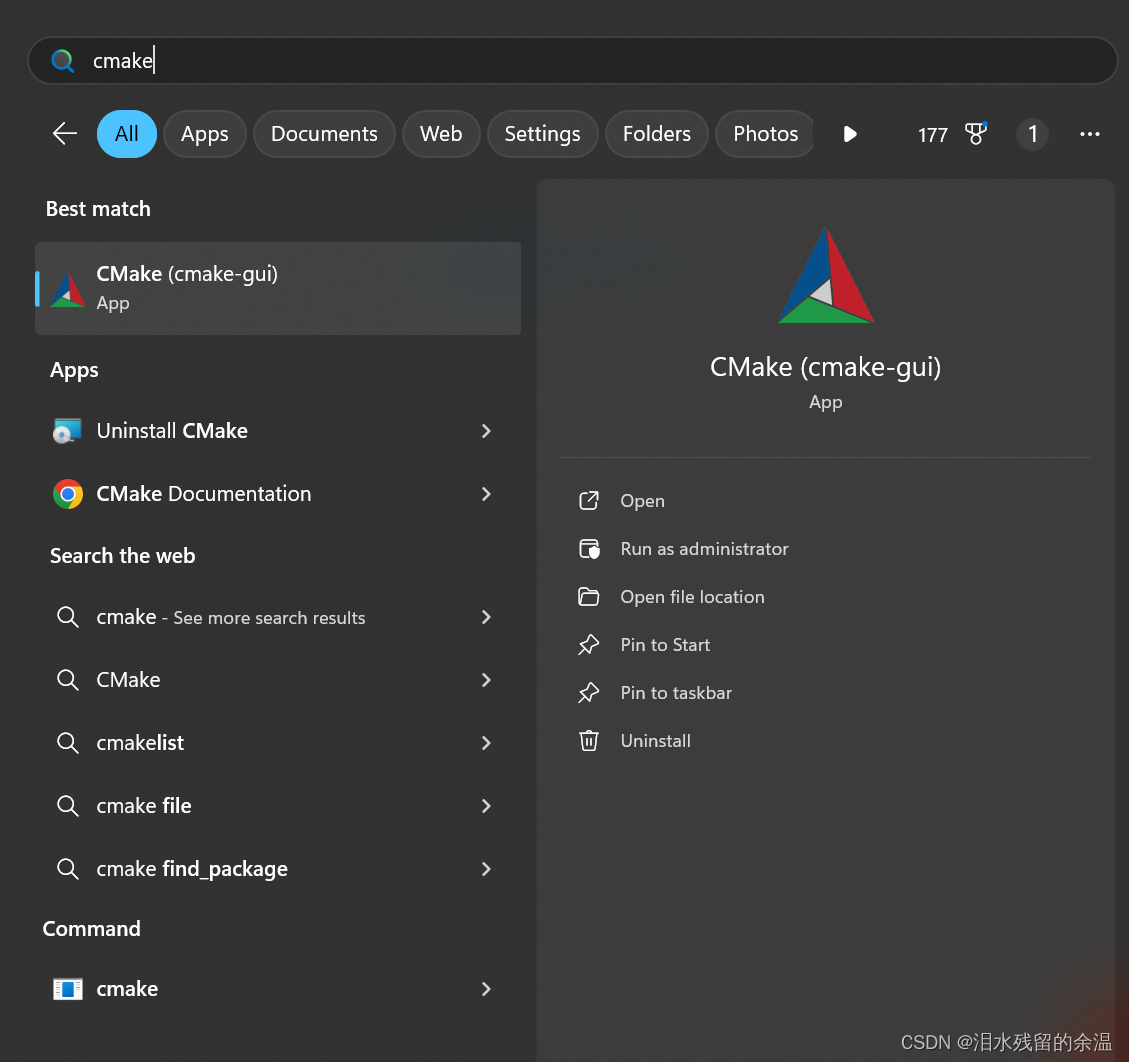Click CMake triangle icon in best match

[68, 289]
